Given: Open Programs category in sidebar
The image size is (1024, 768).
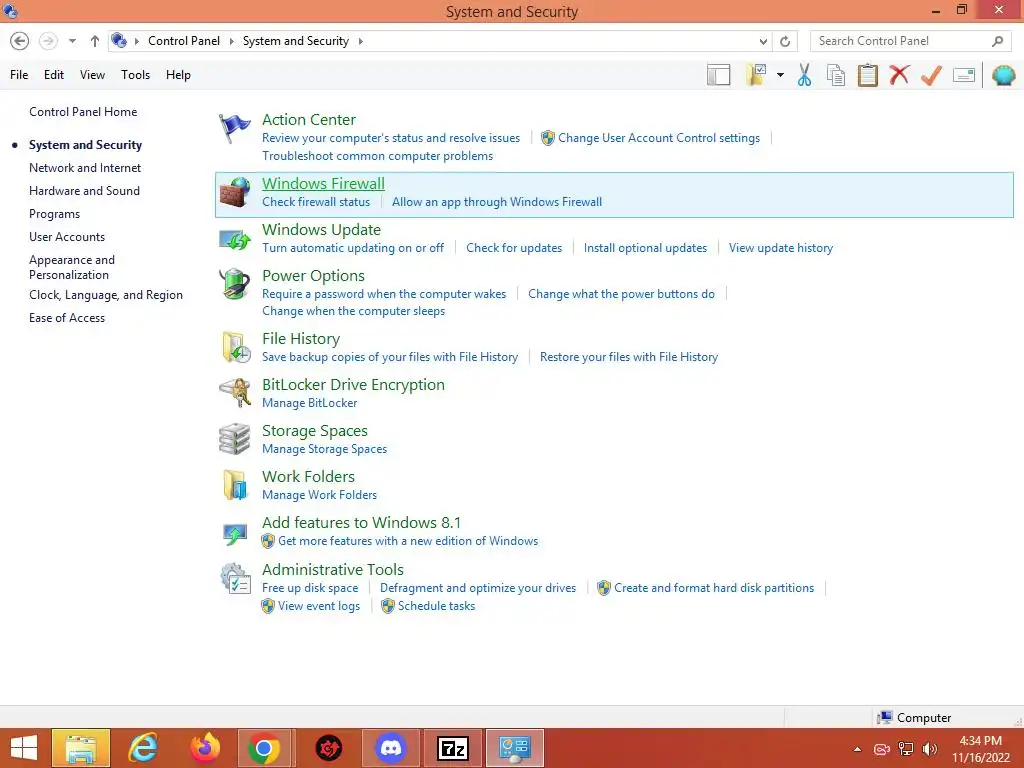Looking at the screenshot, I should [54, 214].
